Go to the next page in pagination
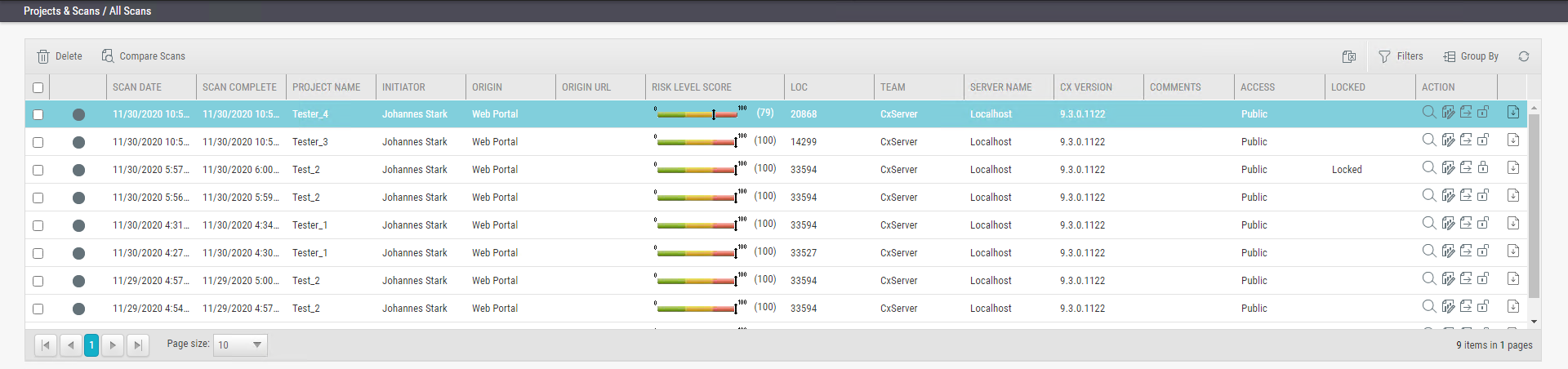 click(x=113, y=345)
